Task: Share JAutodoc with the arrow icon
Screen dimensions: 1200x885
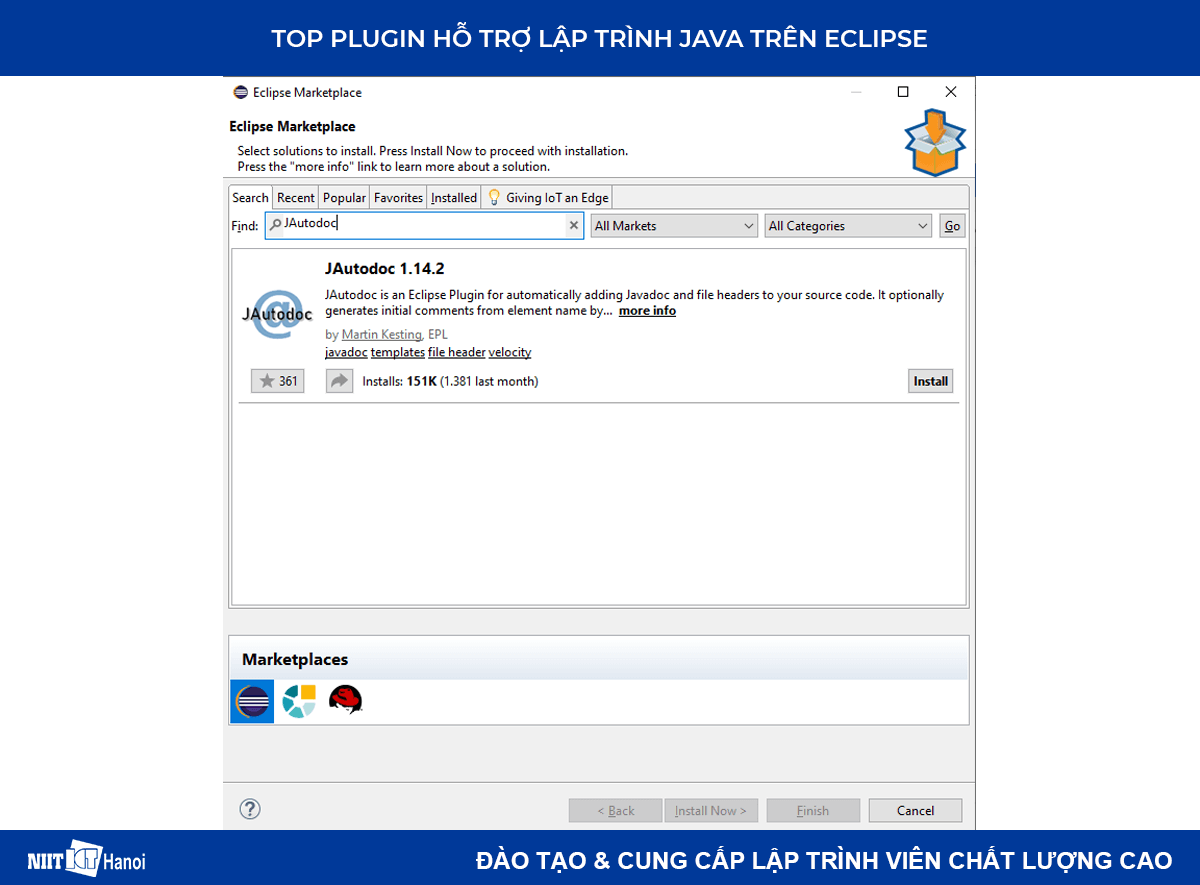Action: pyautogui.click(x=339, y=381)
